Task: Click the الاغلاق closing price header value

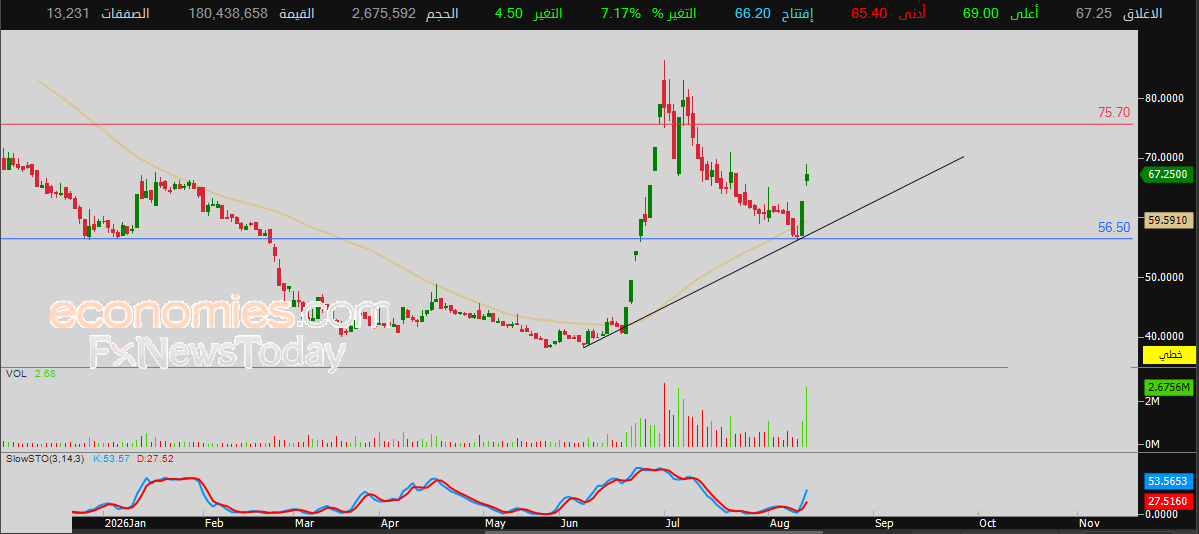Action: point(1093,14)
